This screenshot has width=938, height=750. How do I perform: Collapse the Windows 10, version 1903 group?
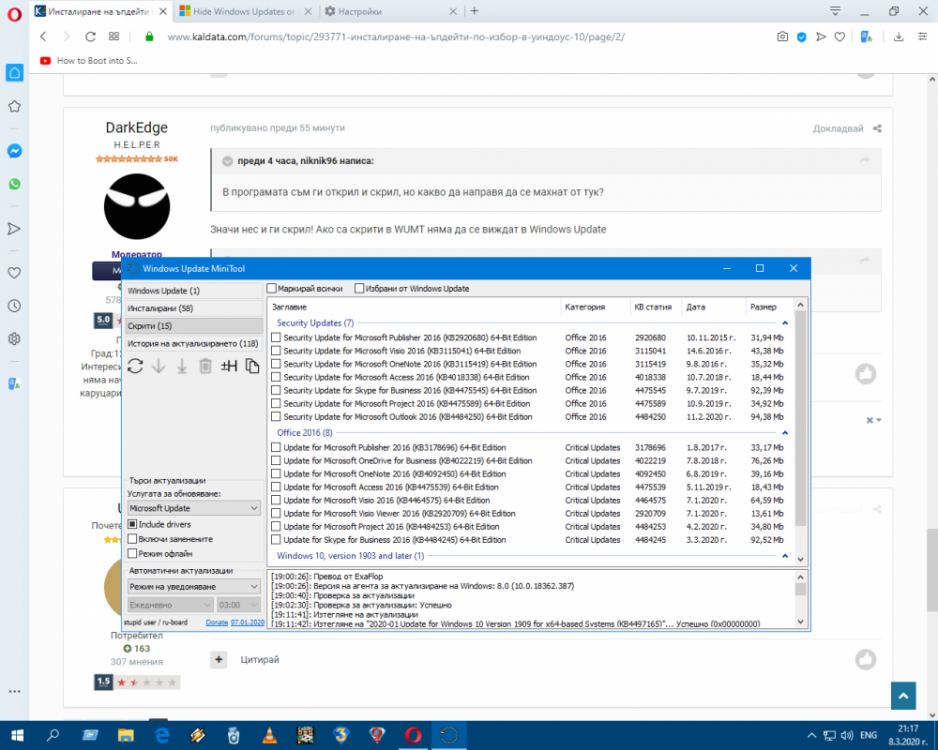[785, 556]
